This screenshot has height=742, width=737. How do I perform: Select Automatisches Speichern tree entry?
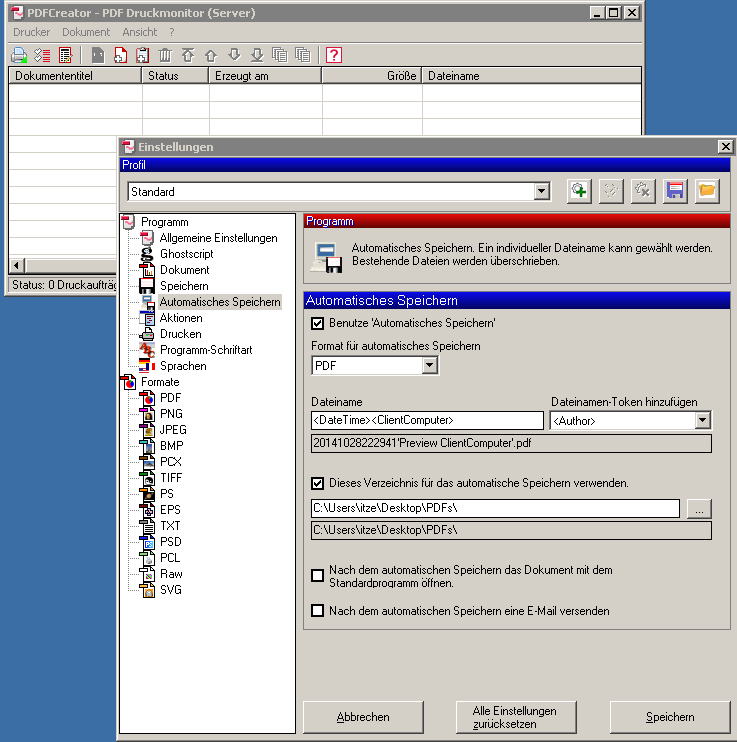point(220,302)
